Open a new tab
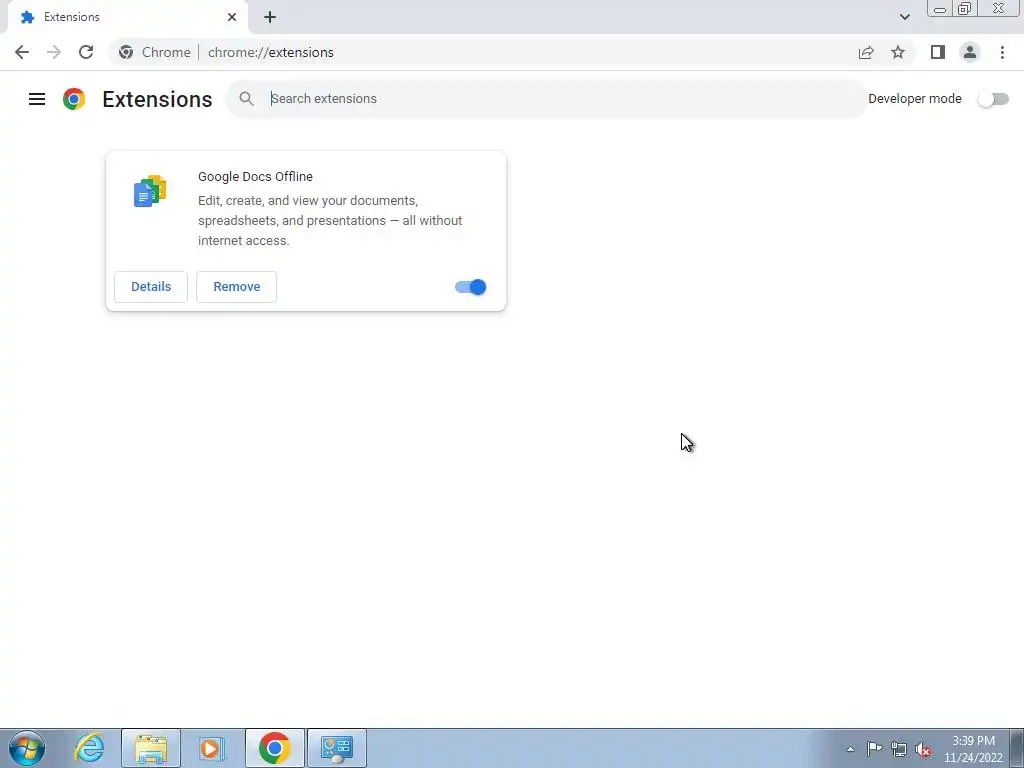This screenshot has width=1024, height=768. pyautogui.click(x=270, y=17)
